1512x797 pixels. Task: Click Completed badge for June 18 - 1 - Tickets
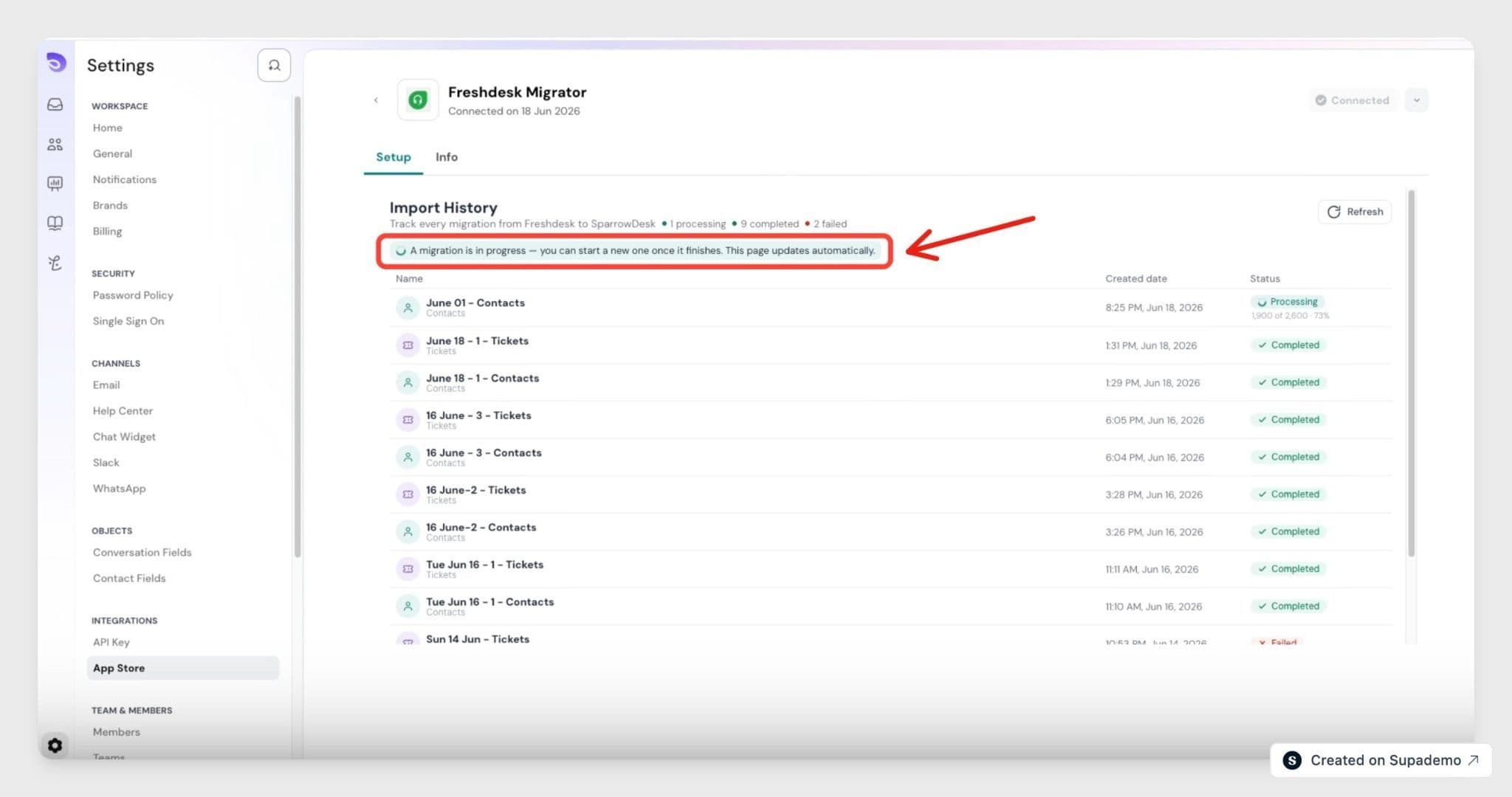[1289, 345]
